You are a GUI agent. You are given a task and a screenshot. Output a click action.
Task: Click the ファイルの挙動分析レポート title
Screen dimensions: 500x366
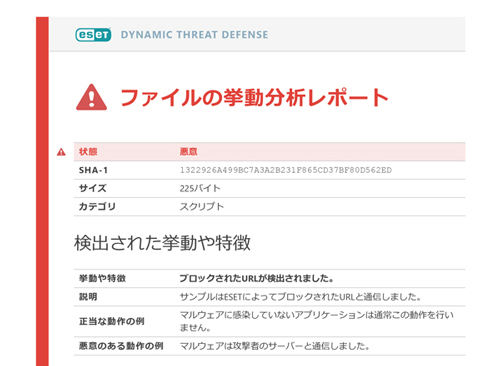pyautogui.click(x=254, y=97)
